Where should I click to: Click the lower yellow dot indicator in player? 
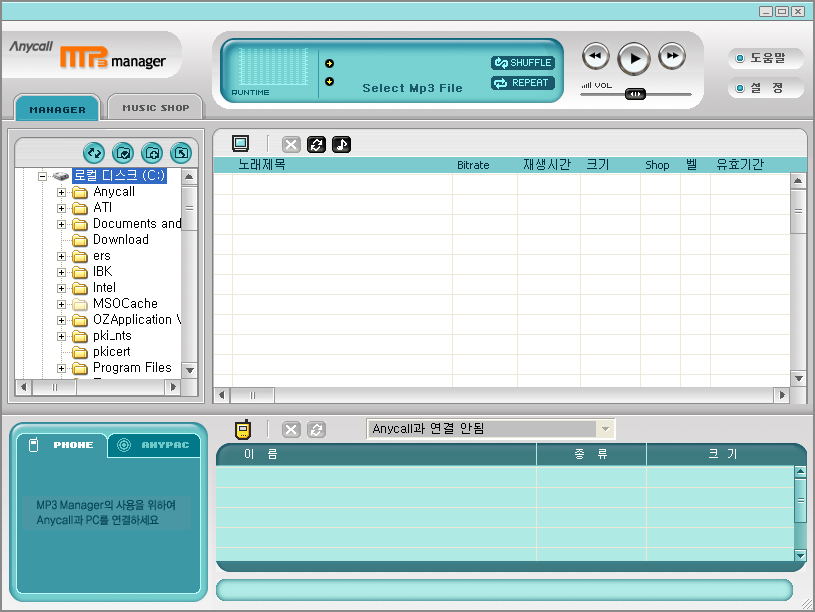pyautogui.click(x=329, y=82)
